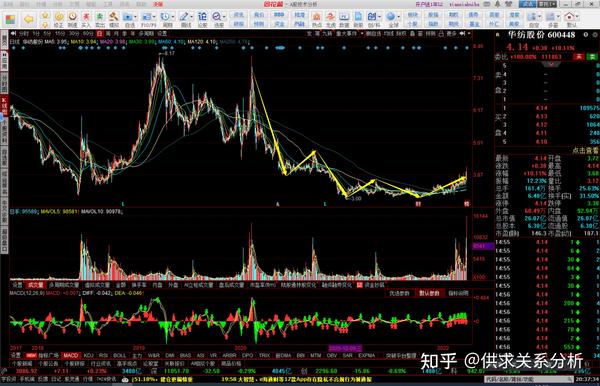Toggle the 日 daily period button

[x=99, y=34]
